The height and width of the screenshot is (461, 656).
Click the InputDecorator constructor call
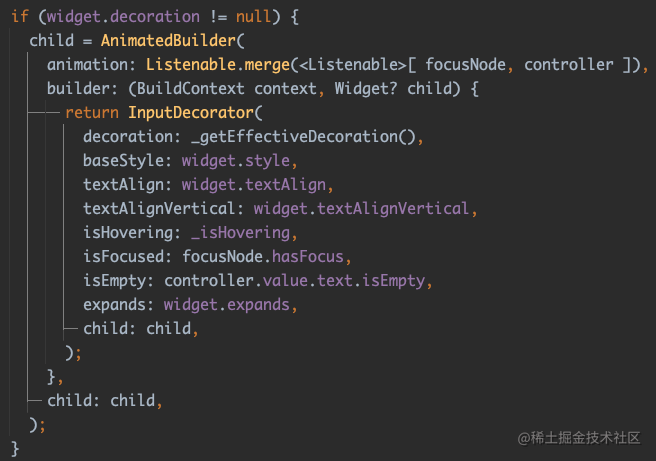pos(191,113)
